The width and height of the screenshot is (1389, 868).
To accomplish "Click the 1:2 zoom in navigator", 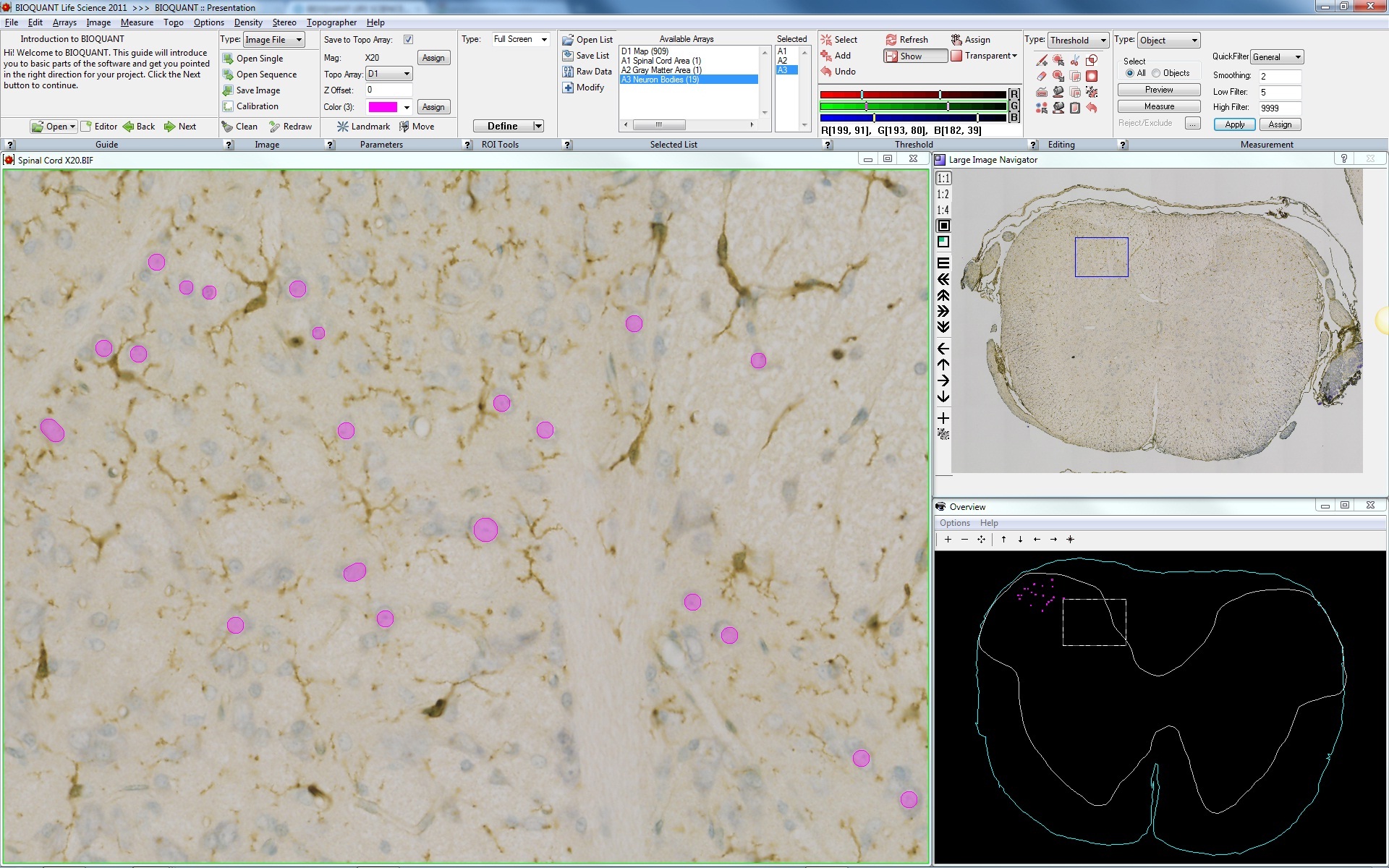I will pyautogui.click(x=943, y=194).
